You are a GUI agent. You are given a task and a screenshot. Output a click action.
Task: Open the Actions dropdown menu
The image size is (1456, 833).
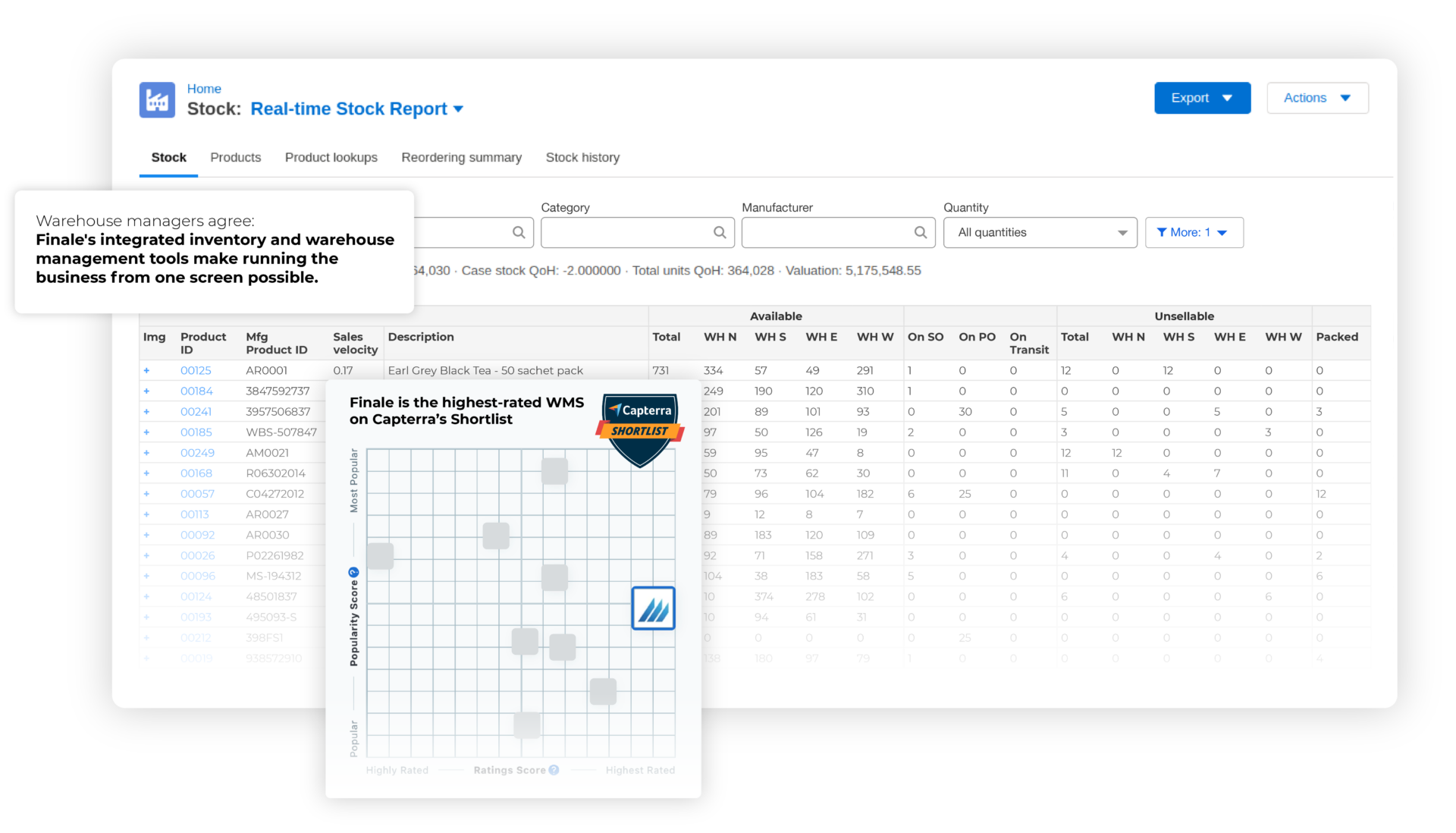[1317, 98]
